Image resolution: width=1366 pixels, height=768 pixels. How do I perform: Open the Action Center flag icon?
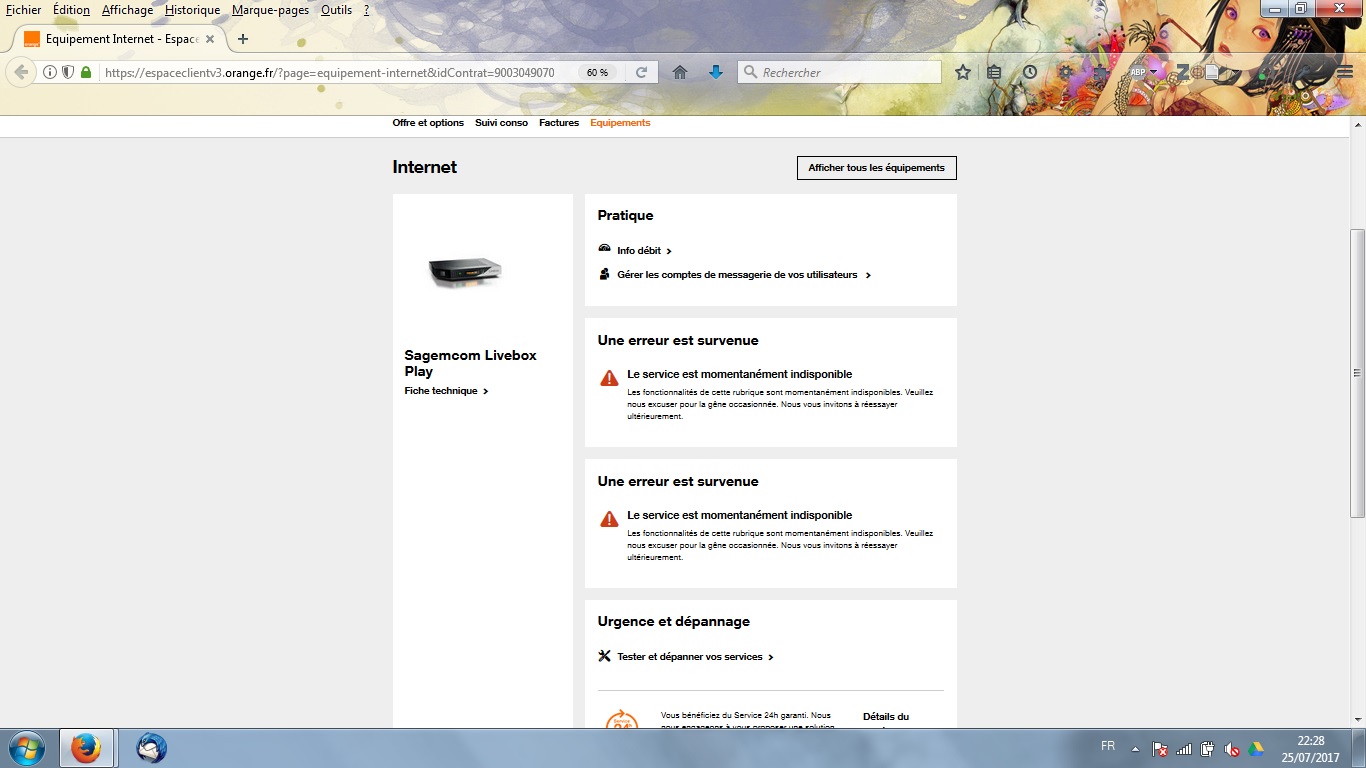pyautogui.click(x=1160, y=748)
